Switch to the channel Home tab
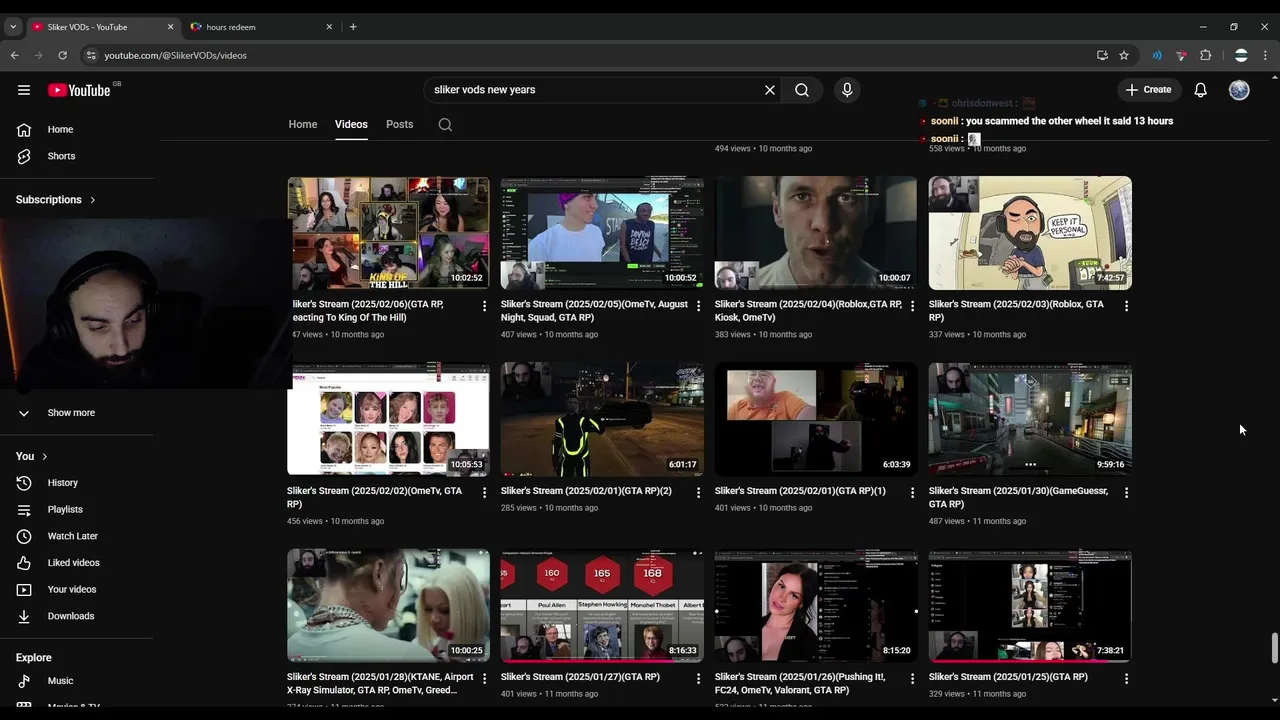Image resolution: width=1280 pixels, height=720 pixels. tap(303, 125)
